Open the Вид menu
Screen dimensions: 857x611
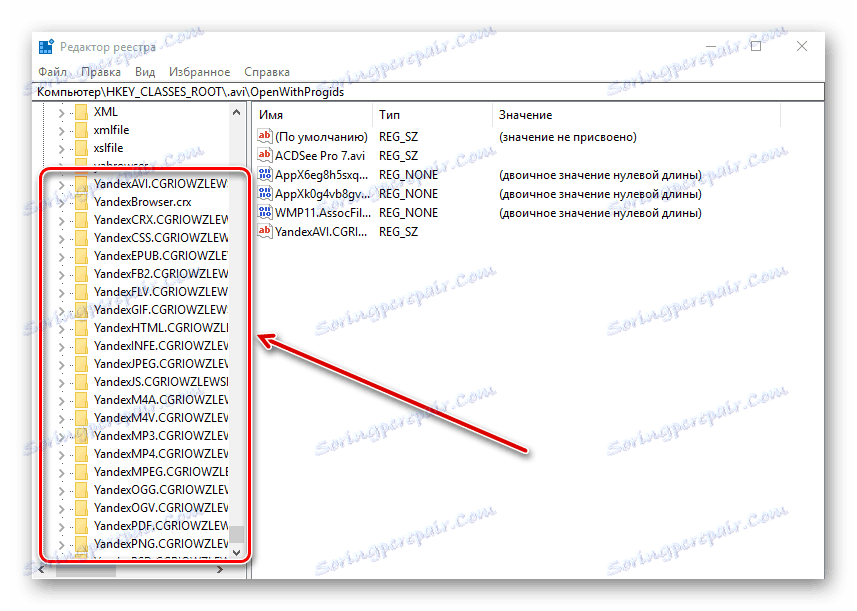point(145,72)
